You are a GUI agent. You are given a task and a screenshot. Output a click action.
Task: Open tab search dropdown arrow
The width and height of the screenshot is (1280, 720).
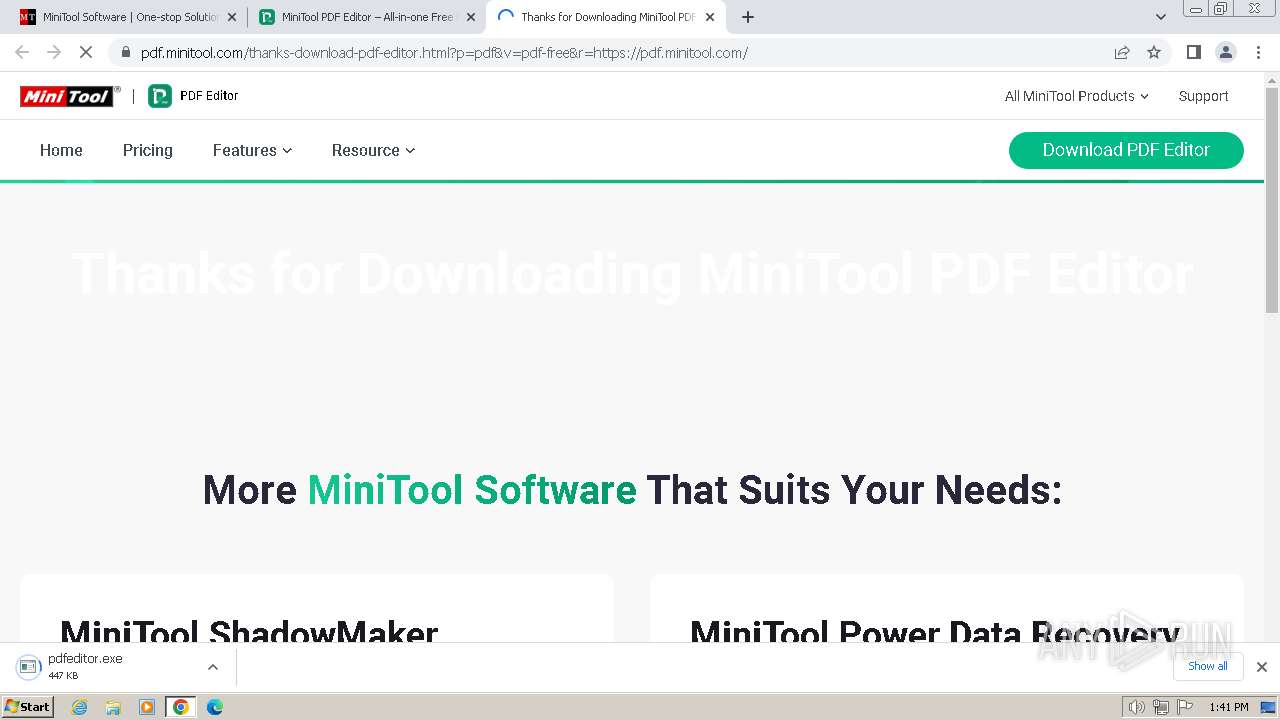coord(1161,17)
